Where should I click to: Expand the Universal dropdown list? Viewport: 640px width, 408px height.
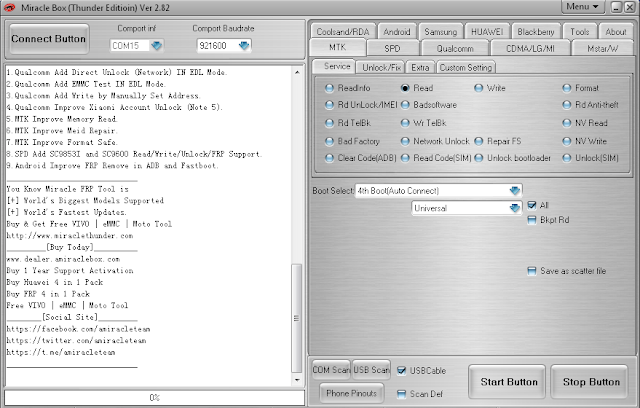(x=515, y=208)
